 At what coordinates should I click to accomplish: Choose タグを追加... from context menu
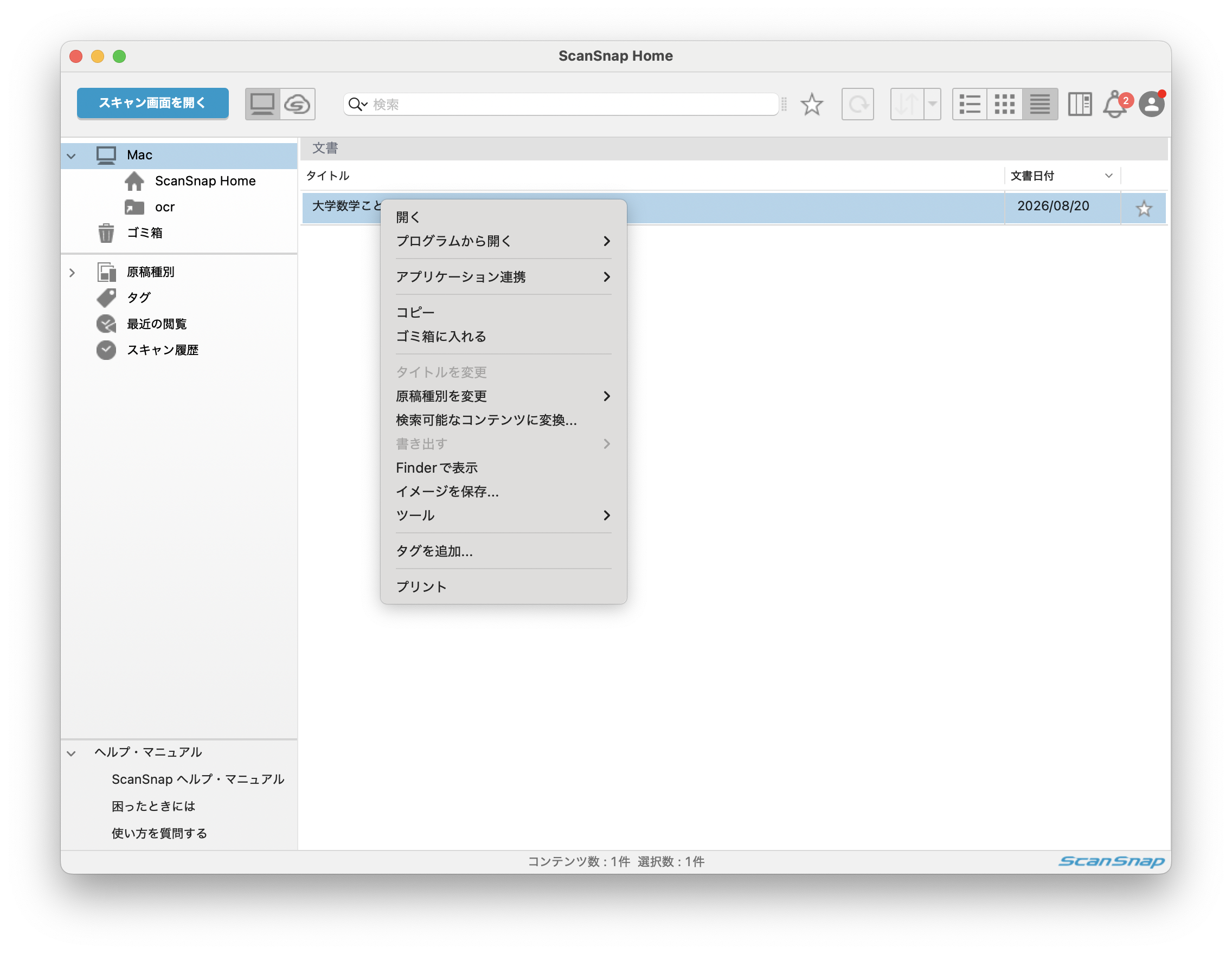click(503, 551)
